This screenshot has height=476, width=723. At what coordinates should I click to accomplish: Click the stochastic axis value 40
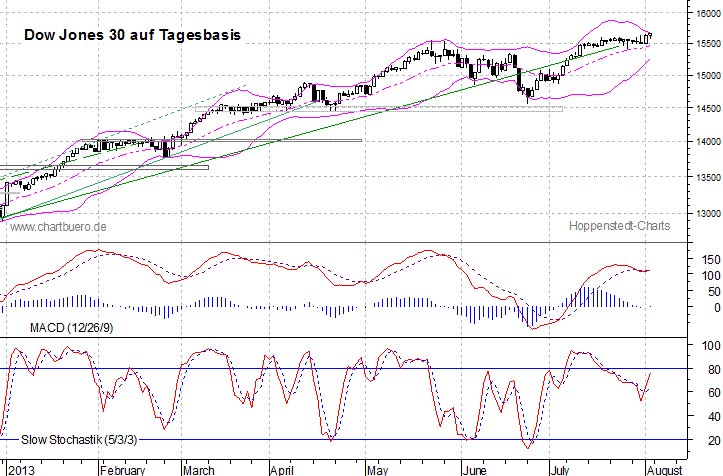[x=714, y=417]
